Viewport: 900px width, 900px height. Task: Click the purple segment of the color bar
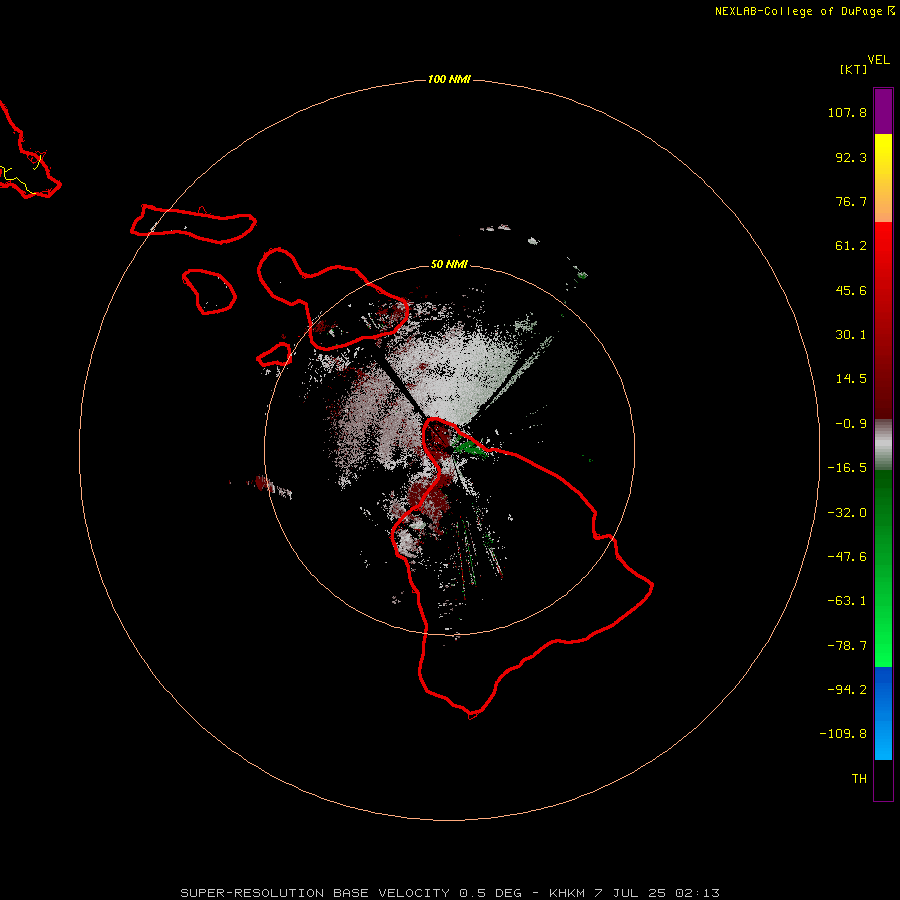(x=883, y=111)
